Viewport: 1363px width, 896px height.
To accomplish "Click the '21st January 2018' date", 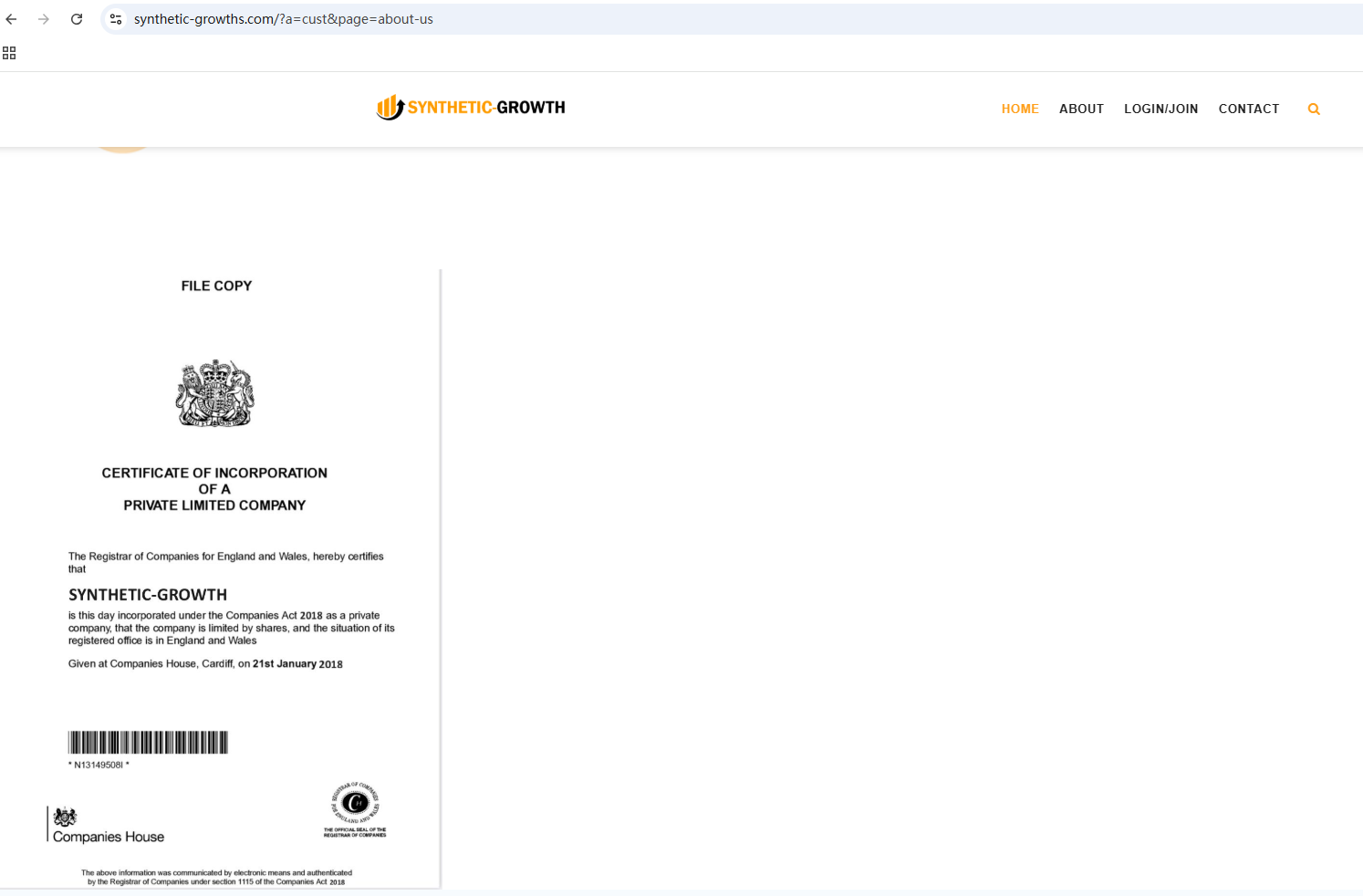I will coord(297,664).
